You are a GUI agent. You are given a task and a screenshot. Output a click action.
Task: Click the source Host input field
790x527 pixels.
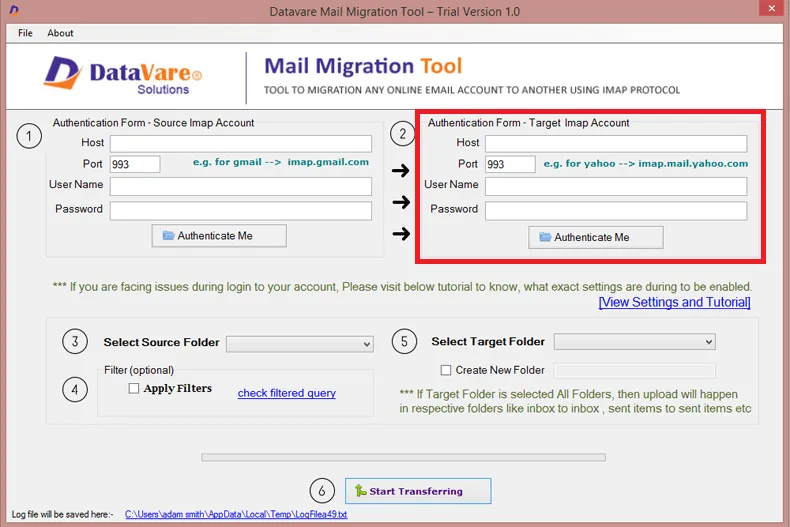click(241, 144)
